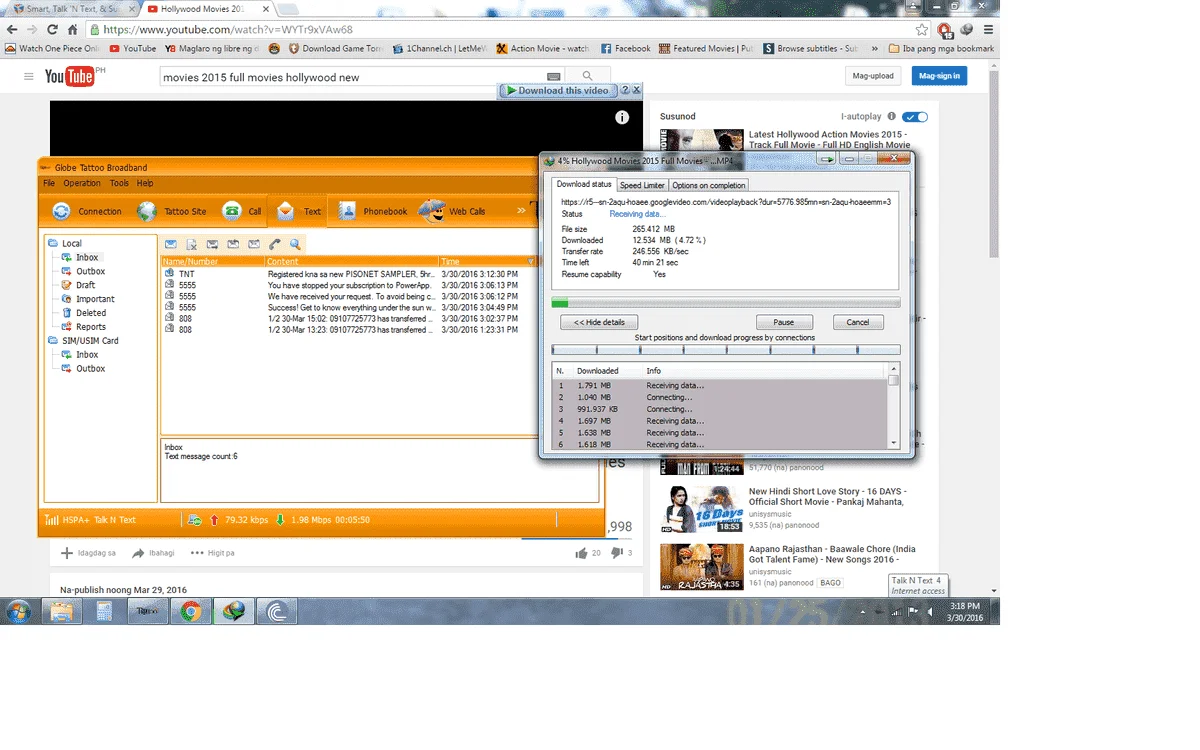Click video info icon on YouTube player

622,117
